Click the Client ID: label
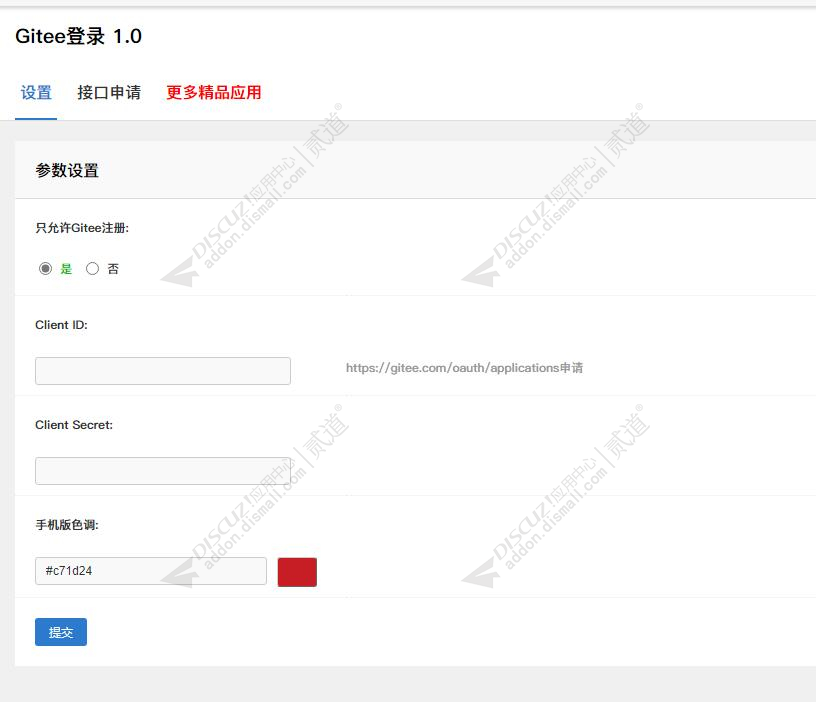Image resolution: width=816 pixels, height=702 pixels. (x=61, y=325)
